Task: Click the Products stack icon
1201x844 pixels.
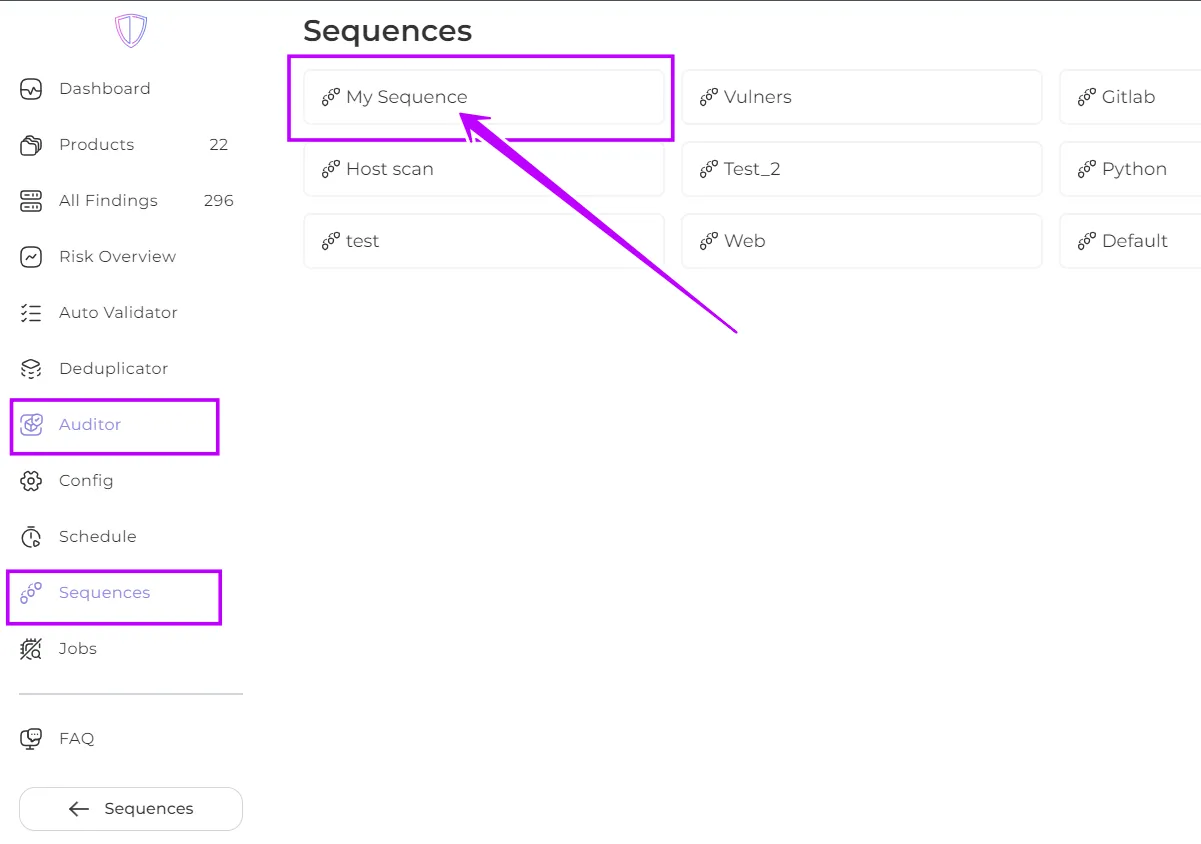Action: [x=31, y=145]
